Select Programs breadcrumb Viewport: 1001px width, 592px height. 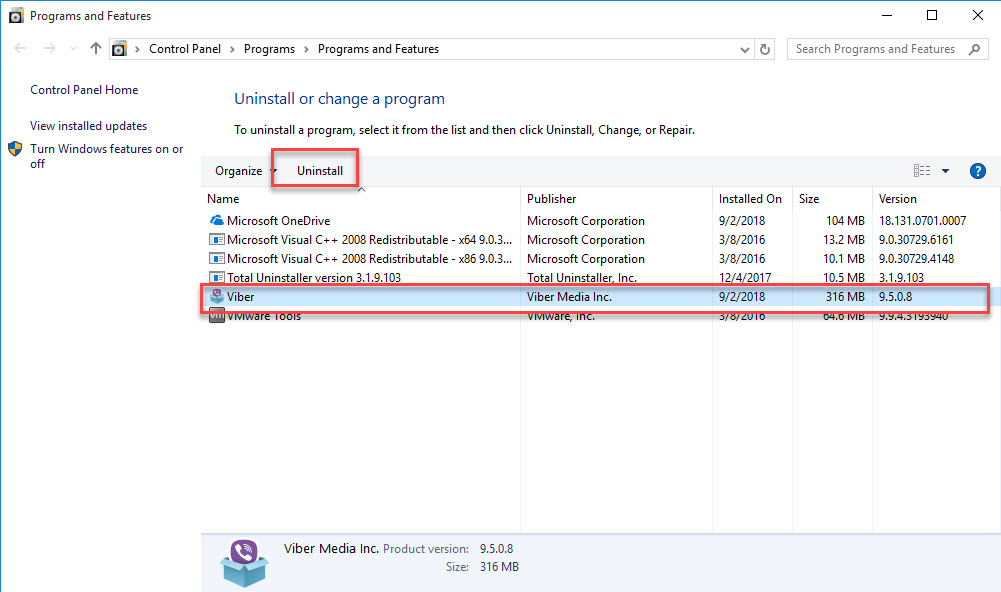269,49
